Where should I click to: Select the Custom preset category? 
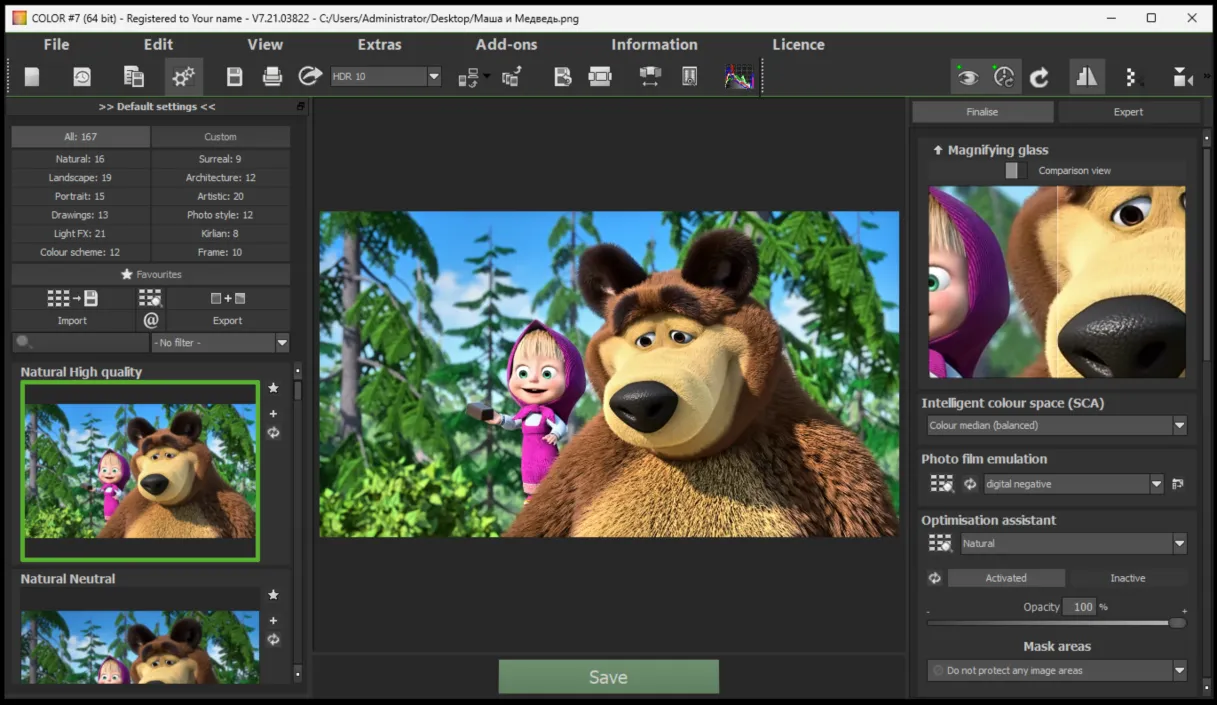(x=220, y=137)
